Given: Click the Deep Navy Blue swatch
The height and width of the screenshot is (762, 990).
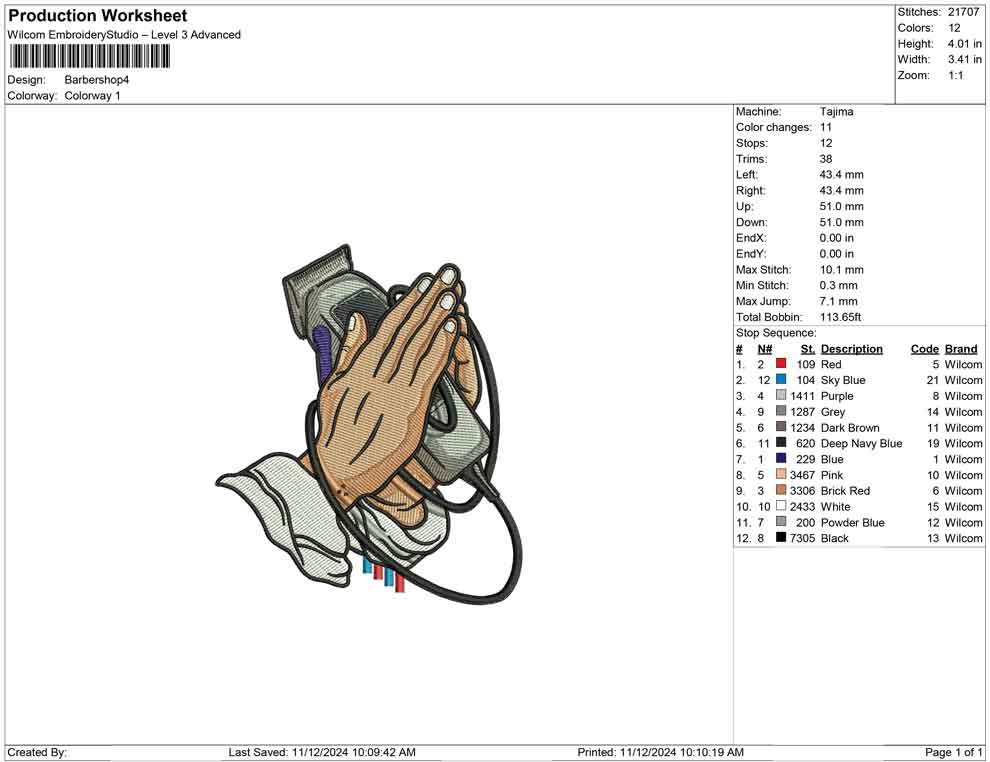Looking at the screenshot, I should pos(781,444).
